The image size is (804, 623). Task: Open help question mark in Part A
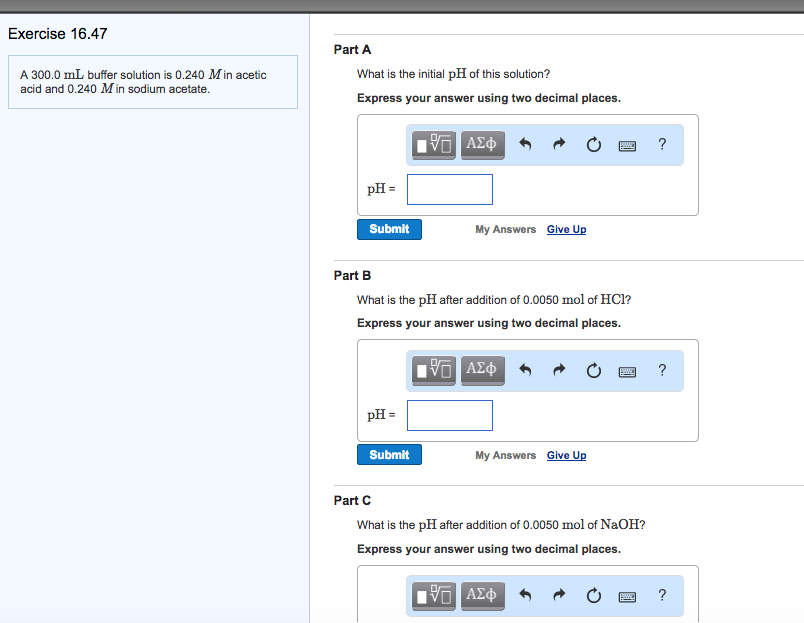coord(662,145)
